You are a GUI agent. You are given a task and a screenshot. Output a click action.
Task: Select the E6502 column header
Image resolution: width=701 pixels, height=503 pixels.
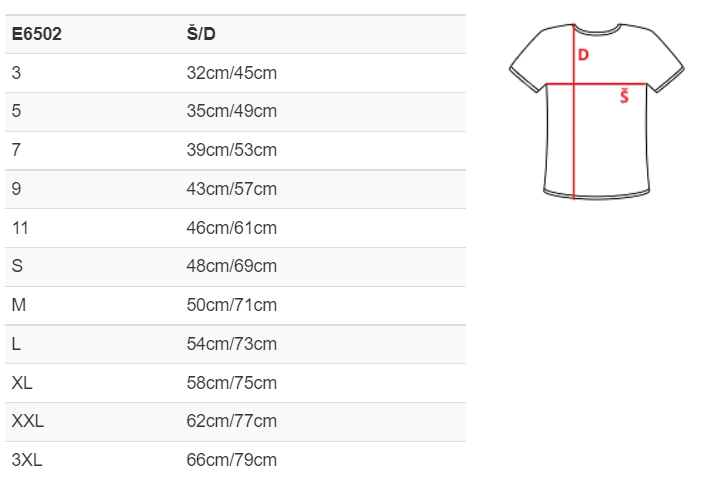click(37, 34)
